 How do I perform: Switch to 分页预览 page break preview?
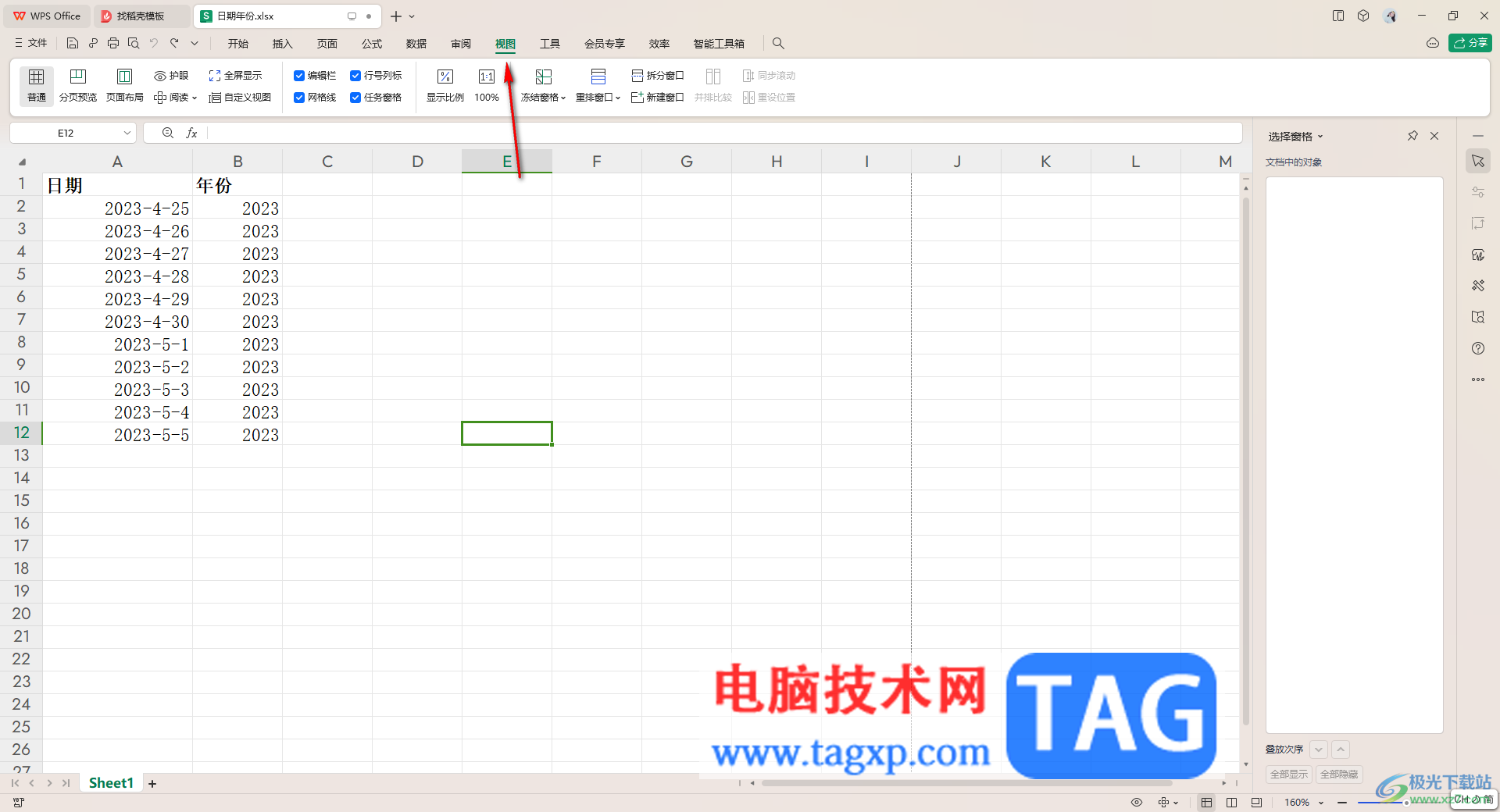[x=78, y=85]
